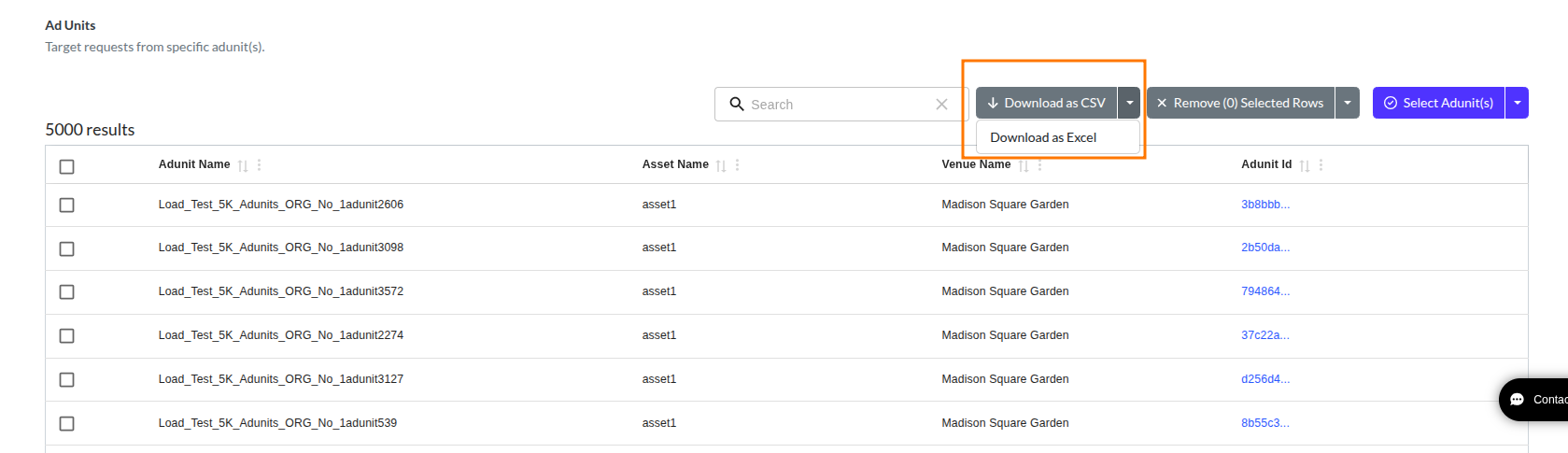Clear the search field with X icon
This screenshot has width=1568, height=453.
(x=941, y=105)
